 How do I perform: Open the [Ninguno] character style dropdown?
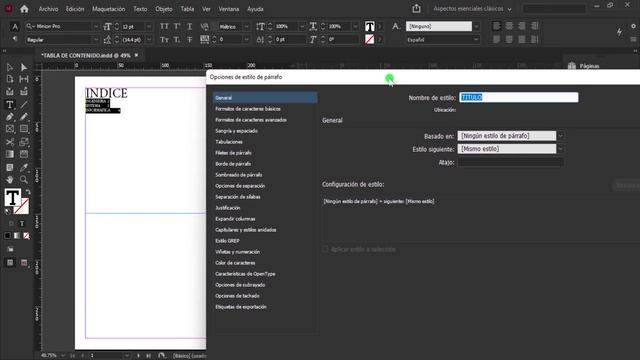(x=476, y=27)
